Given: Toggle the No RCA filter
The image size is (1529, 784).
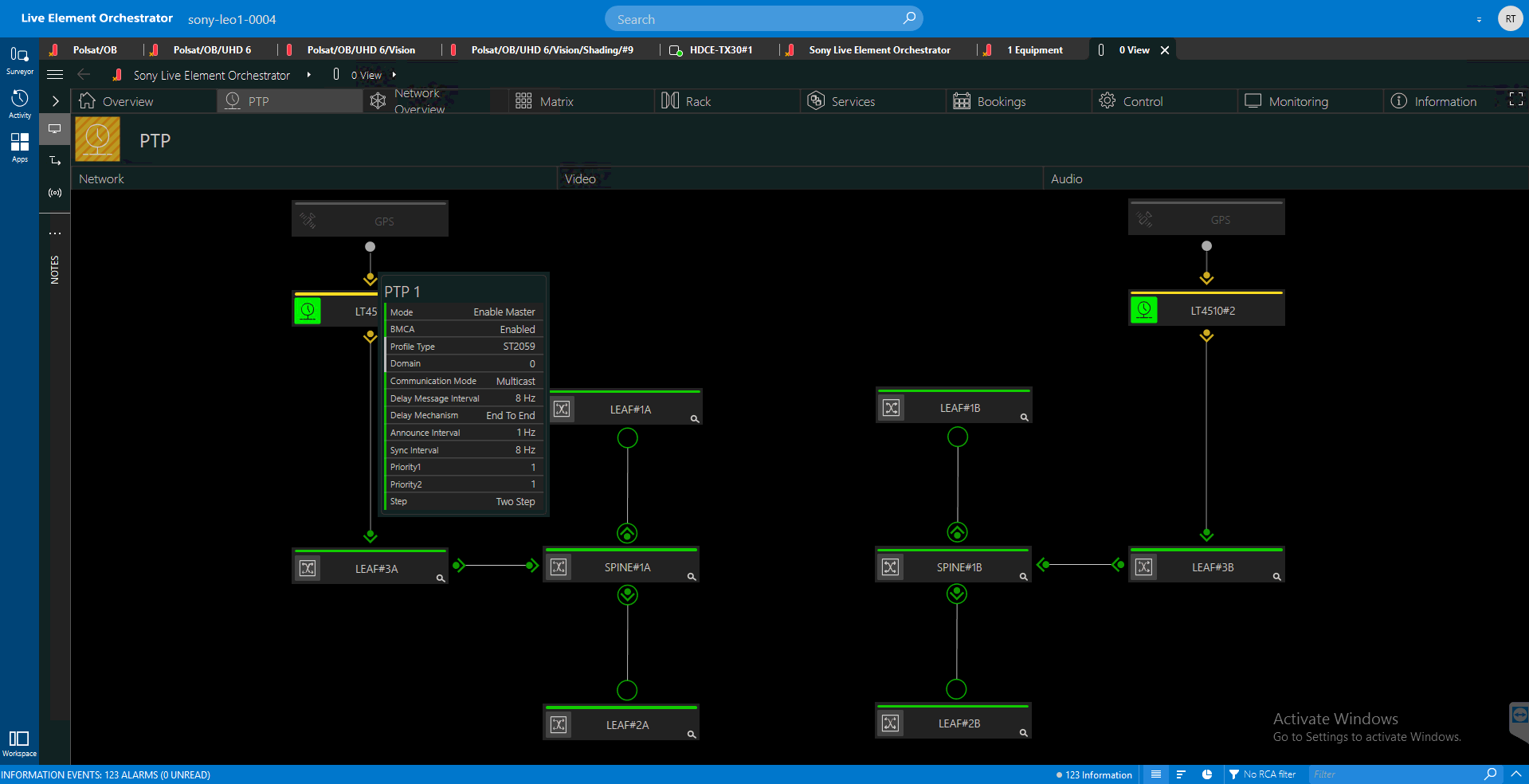Looking at the screenshot, I should pos(1262,774).
